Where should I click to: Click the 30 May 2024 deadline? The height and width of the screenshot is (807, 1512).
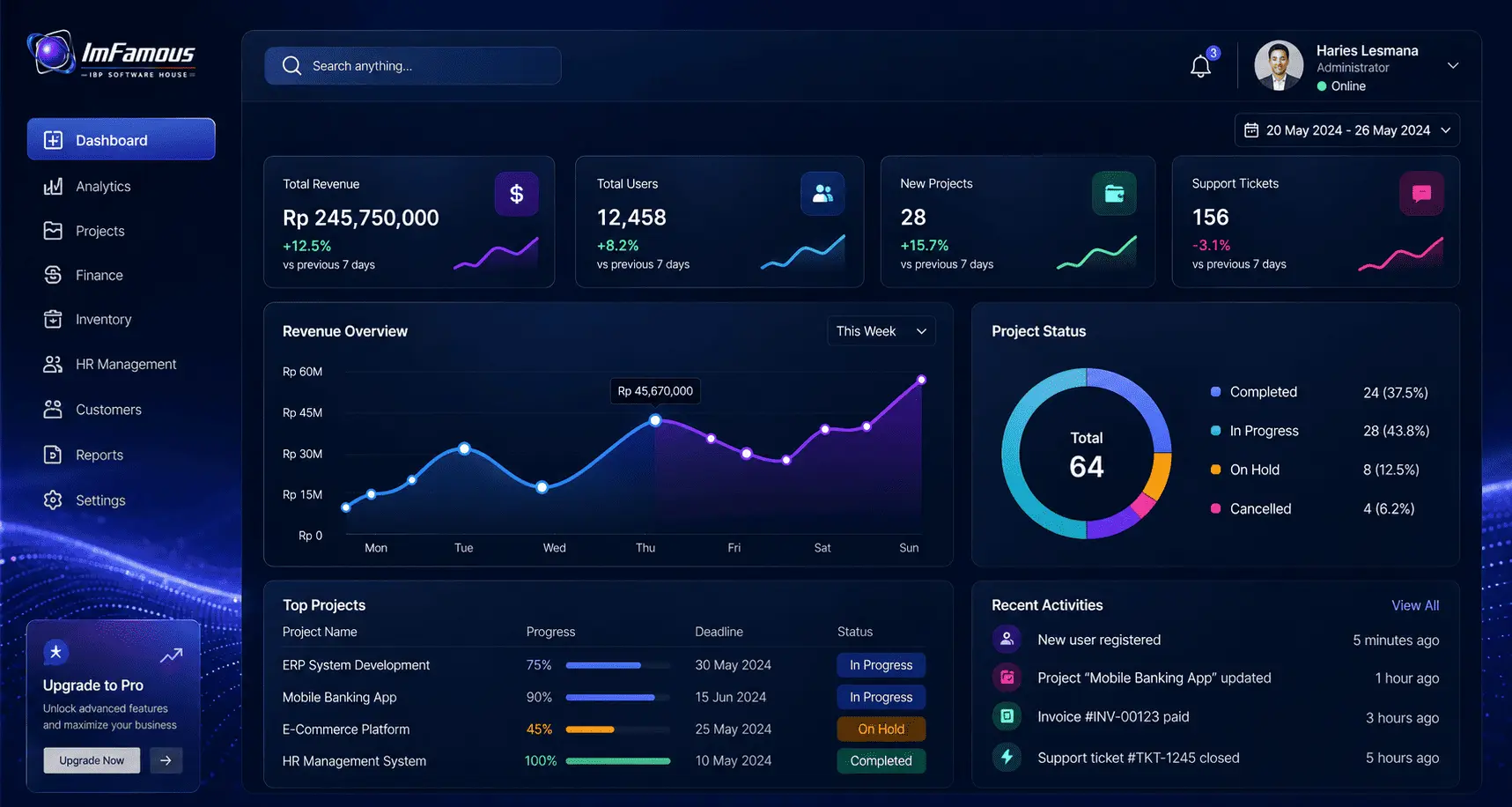(x=733, y=665)
